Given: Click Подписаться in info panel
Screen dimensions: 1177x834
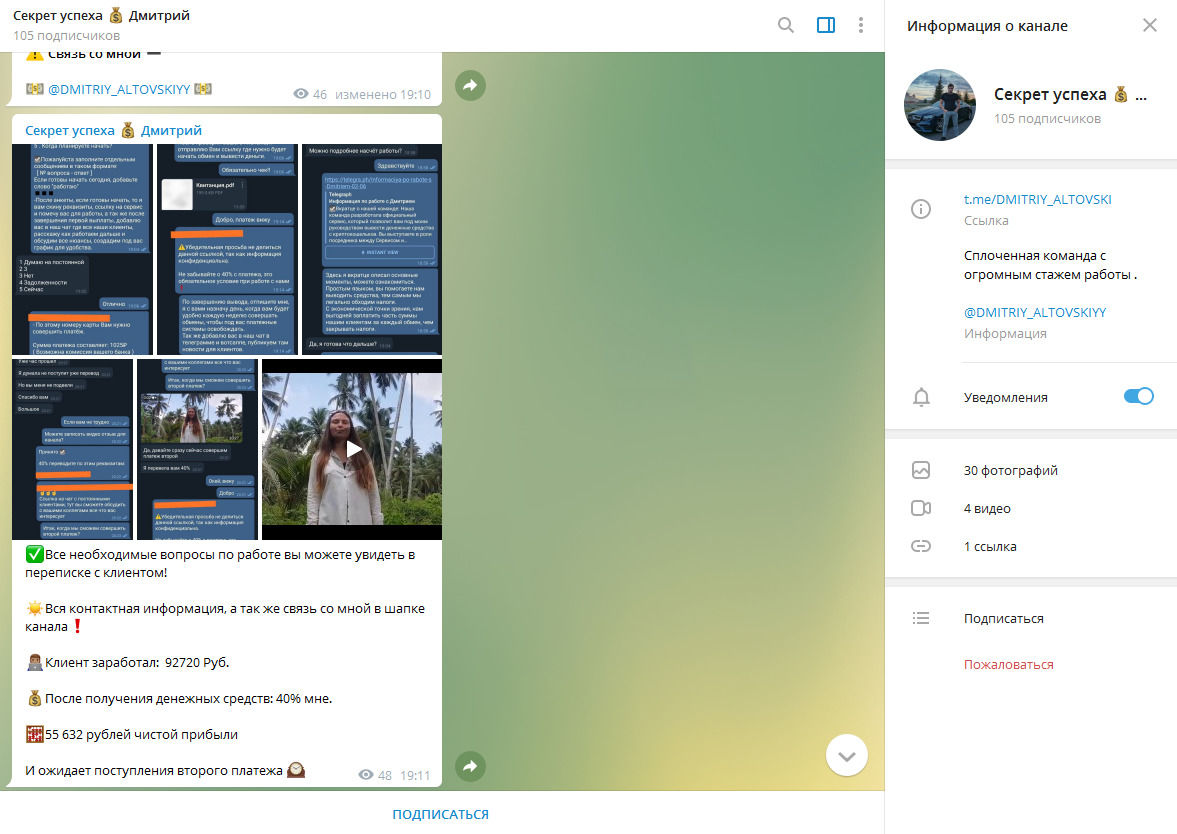Looking at the screenshot, I should 1004,619.
